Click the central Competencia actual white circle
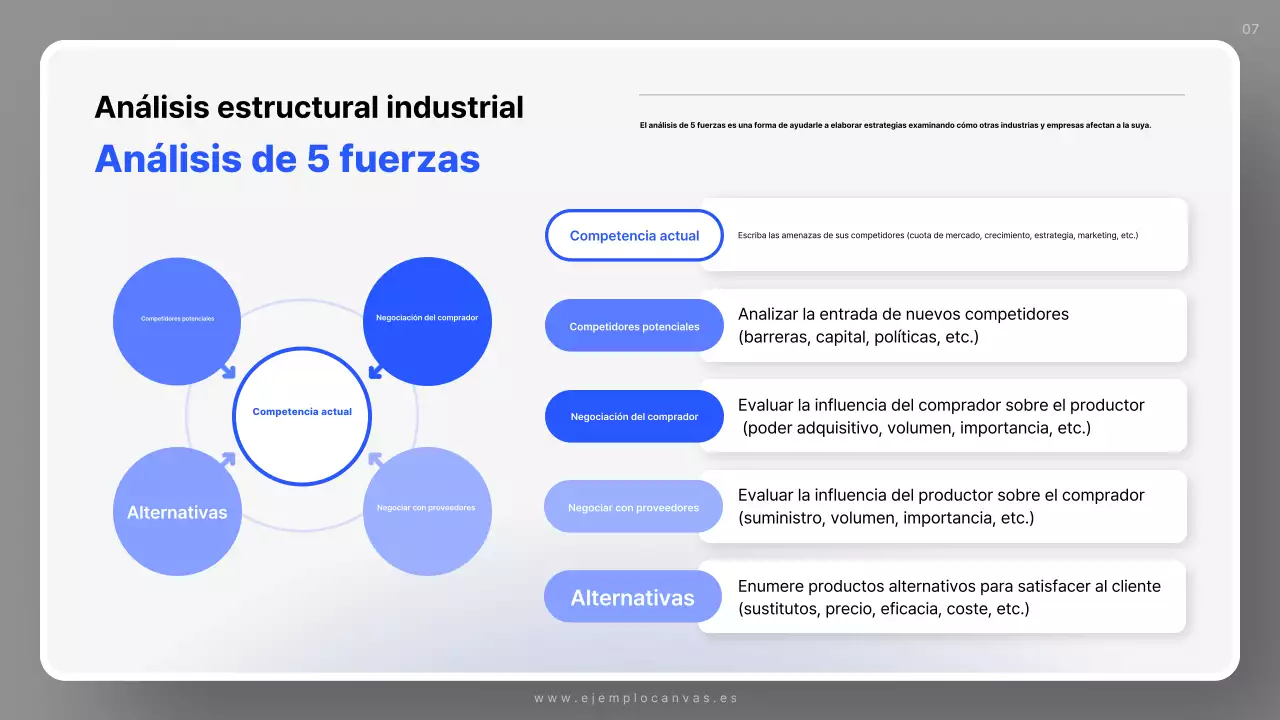This screenshot has width=1280, height=720. (x=301, y=415)
